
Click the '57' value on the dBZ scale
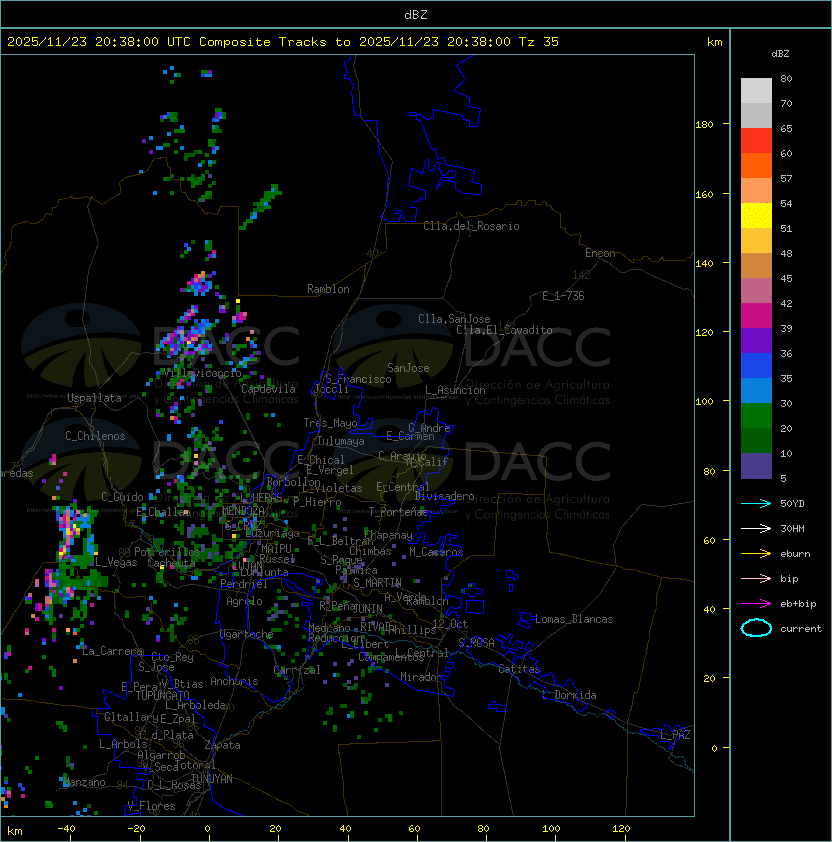tap(786, 179)
